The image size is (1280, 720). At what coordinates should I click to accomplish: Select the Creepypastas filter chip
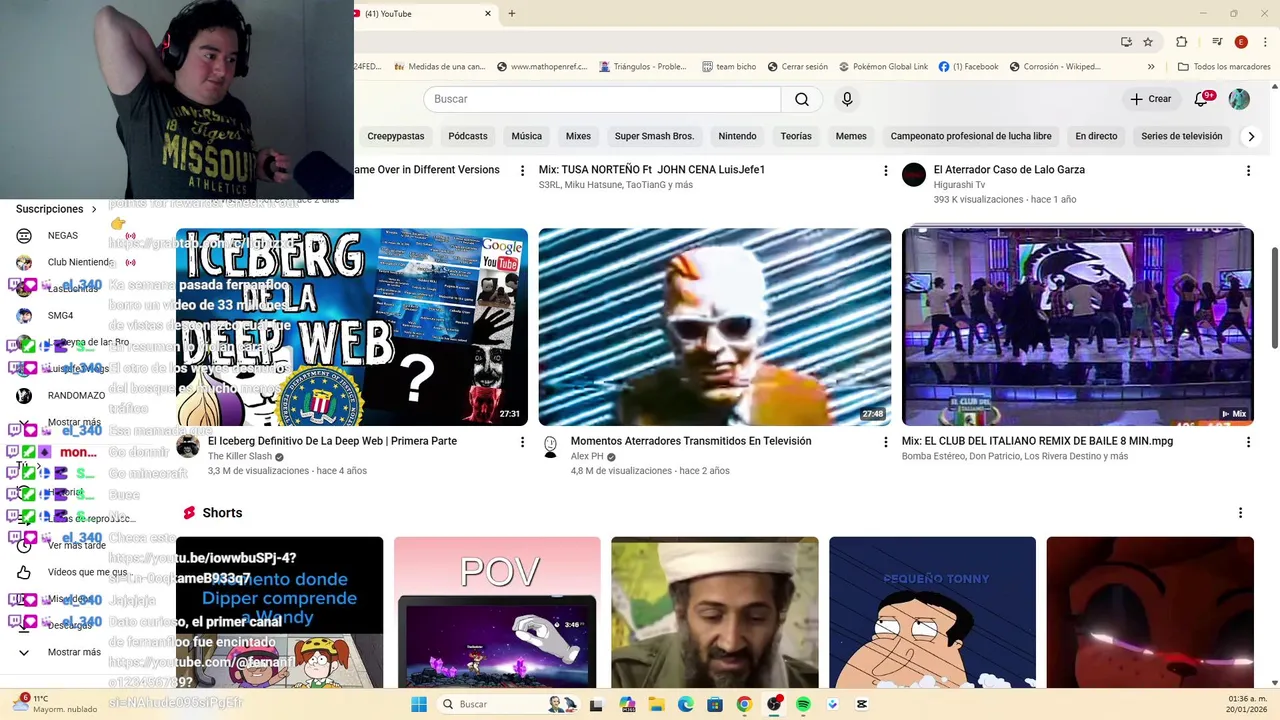pyautogui.click(x=396, y=136)
